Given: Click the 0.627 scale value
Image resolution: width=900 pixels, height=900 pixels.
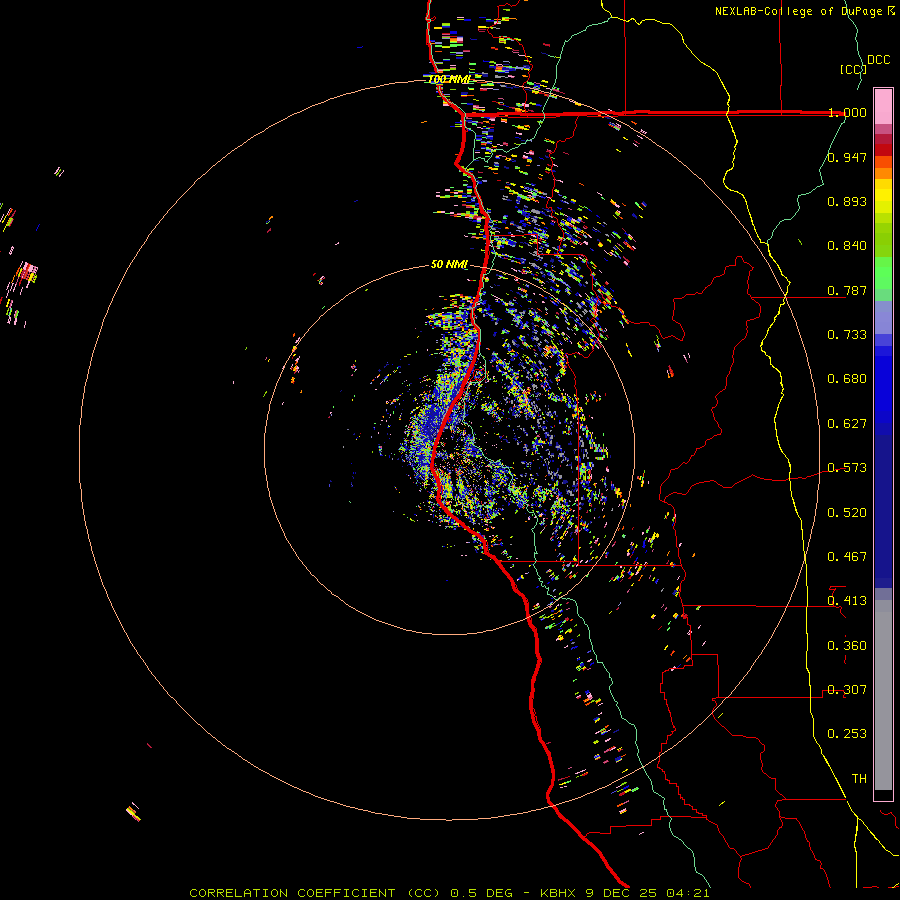Looking at the screenshot, I should click(847, 424).
